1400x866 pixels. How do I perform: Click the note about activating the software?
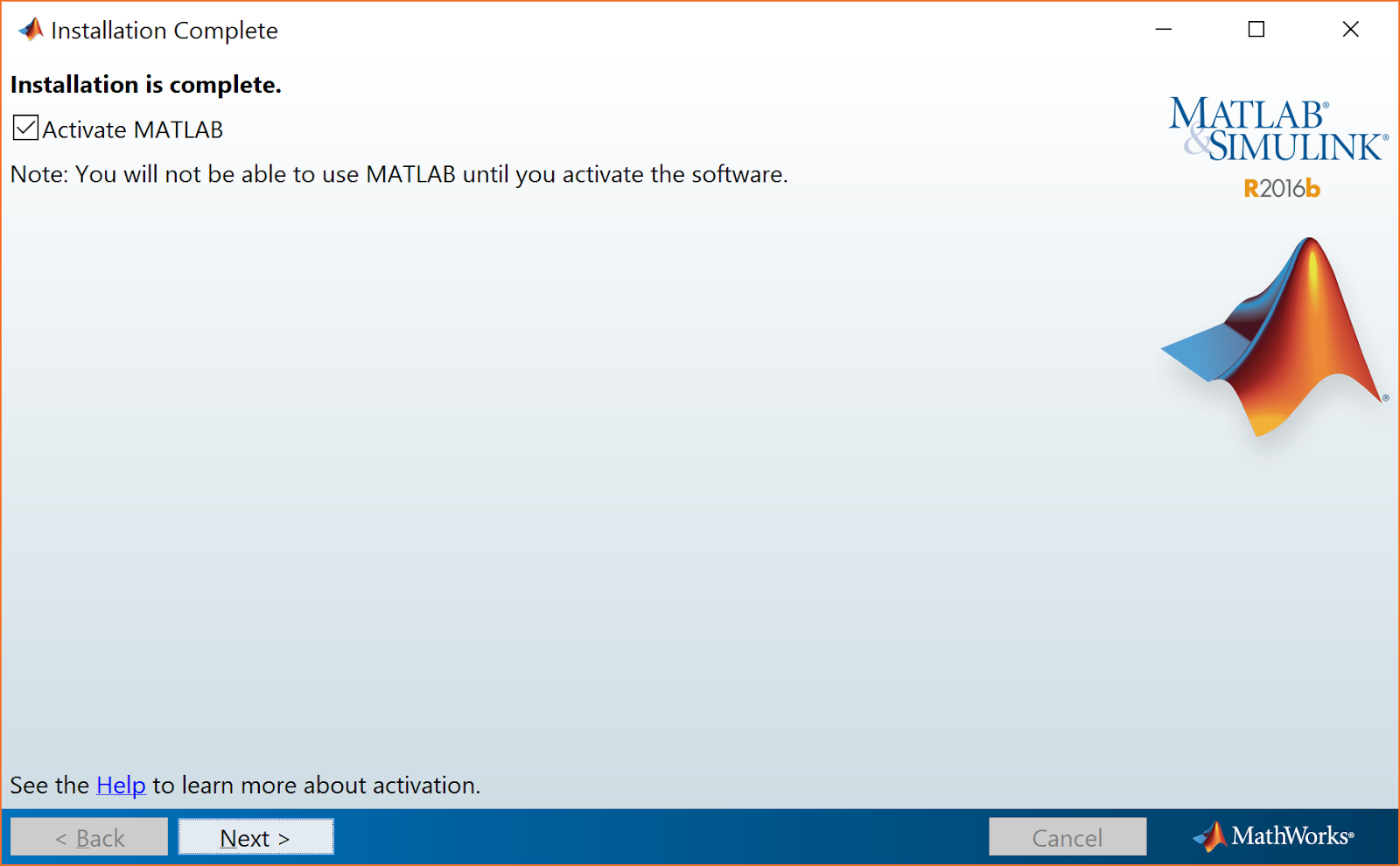coord(399,174)
